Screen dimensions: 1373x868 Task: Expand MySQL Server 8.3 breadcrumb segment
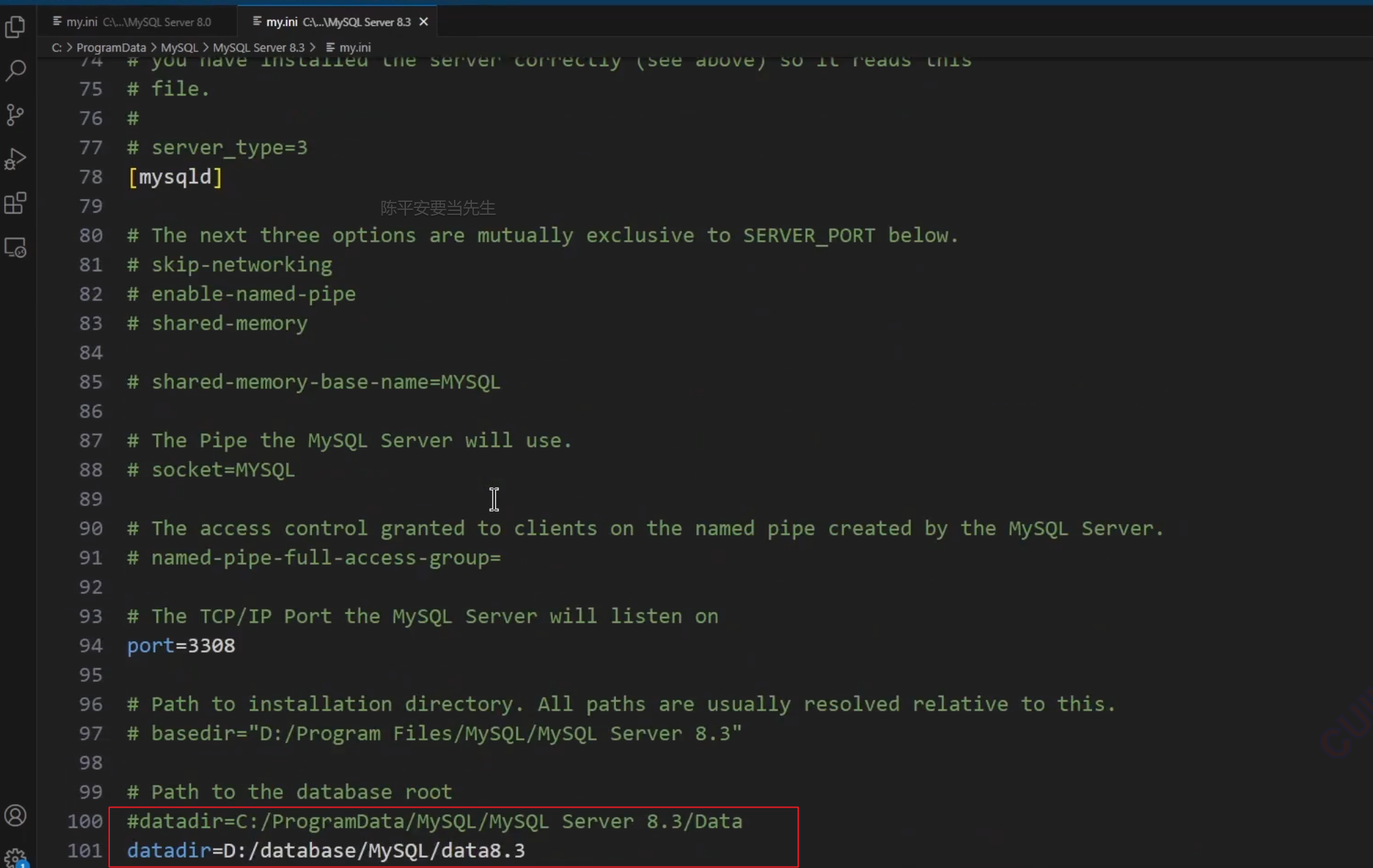[258, 47]
